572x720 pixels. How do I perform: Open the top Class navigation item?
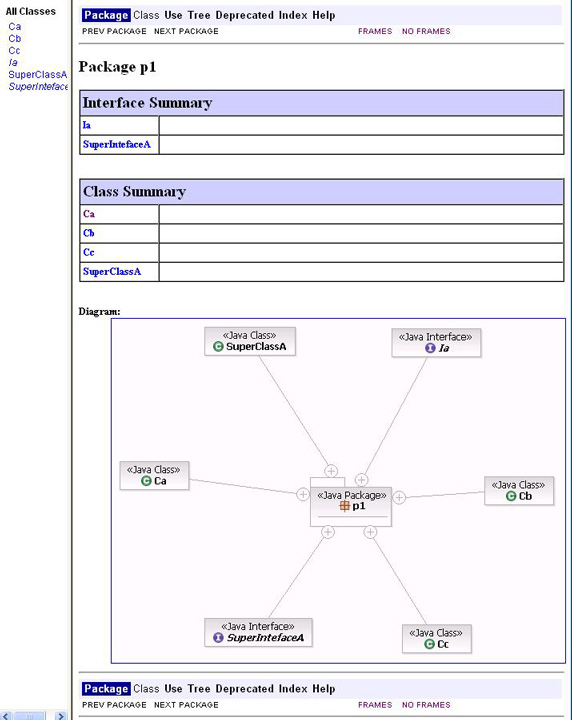[146, 15]
